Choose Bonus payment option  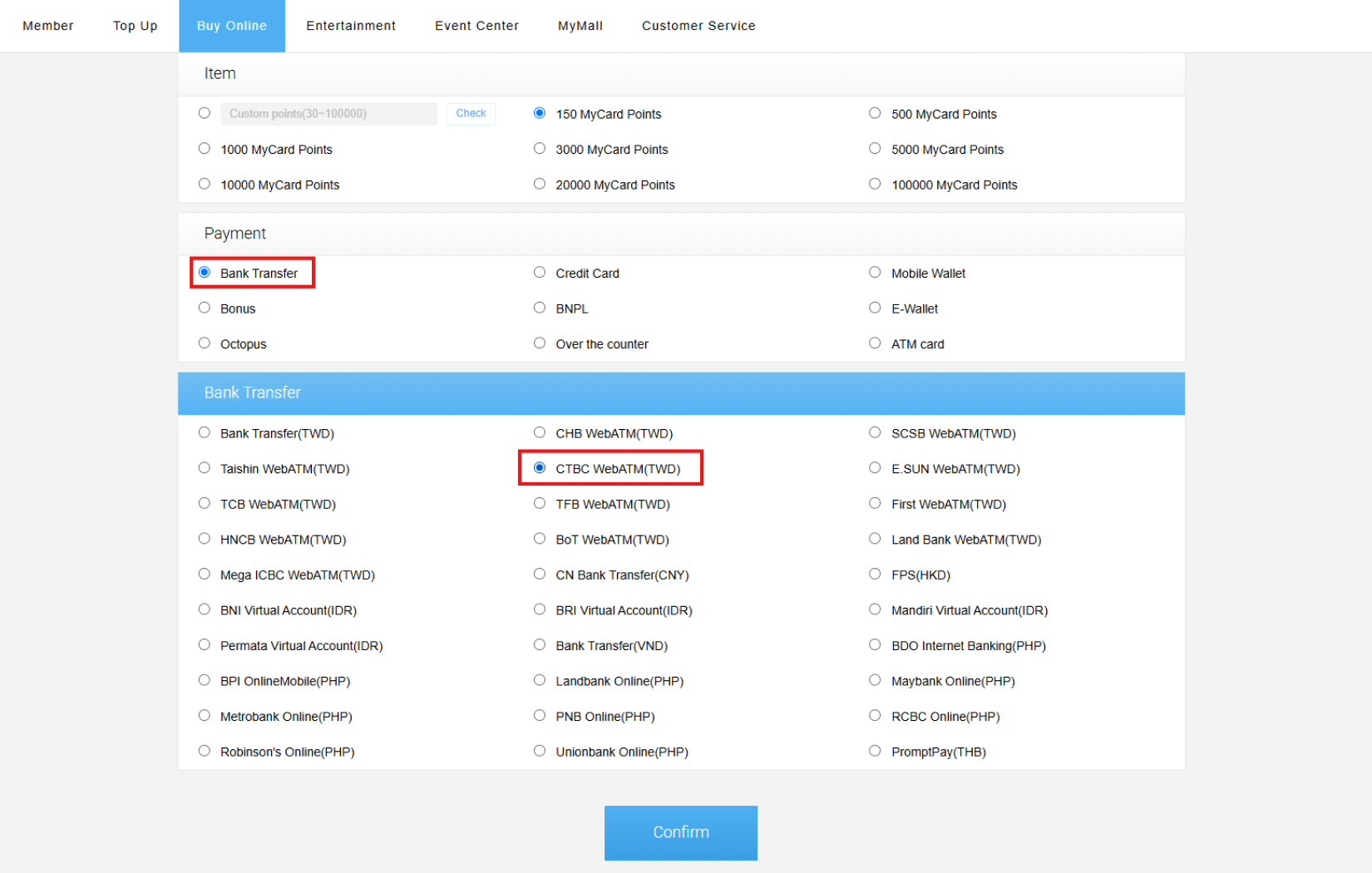tap(205, 308)
